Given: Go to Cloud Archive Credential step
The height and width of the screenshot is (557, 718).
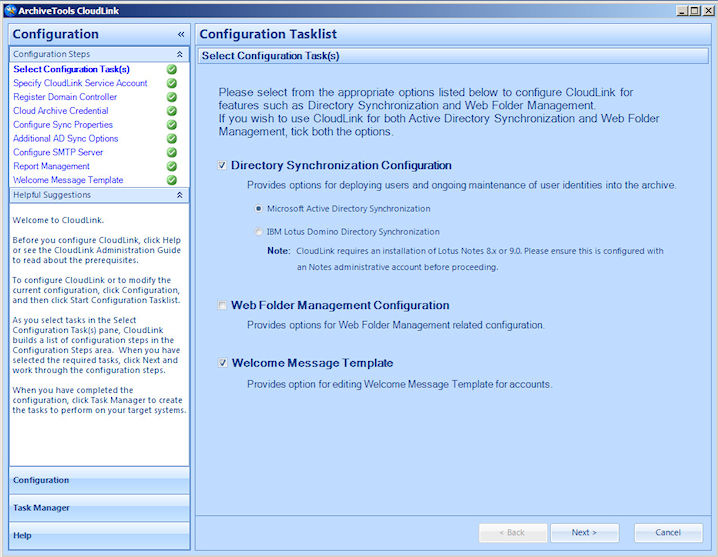Looking at the screenshot, I should (61, 110).
